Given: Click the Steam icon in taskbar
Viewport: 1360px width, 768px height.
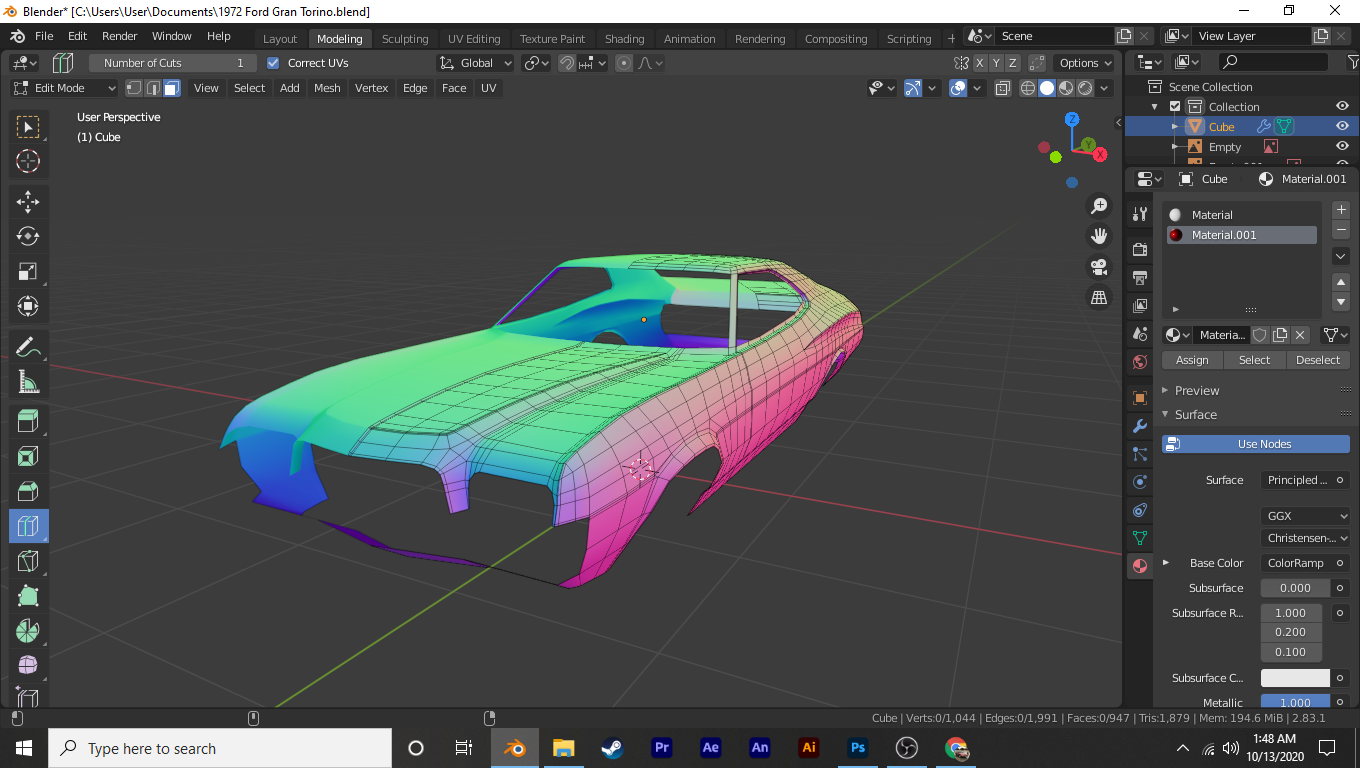Looking at the screenshot, I should 612,748.
